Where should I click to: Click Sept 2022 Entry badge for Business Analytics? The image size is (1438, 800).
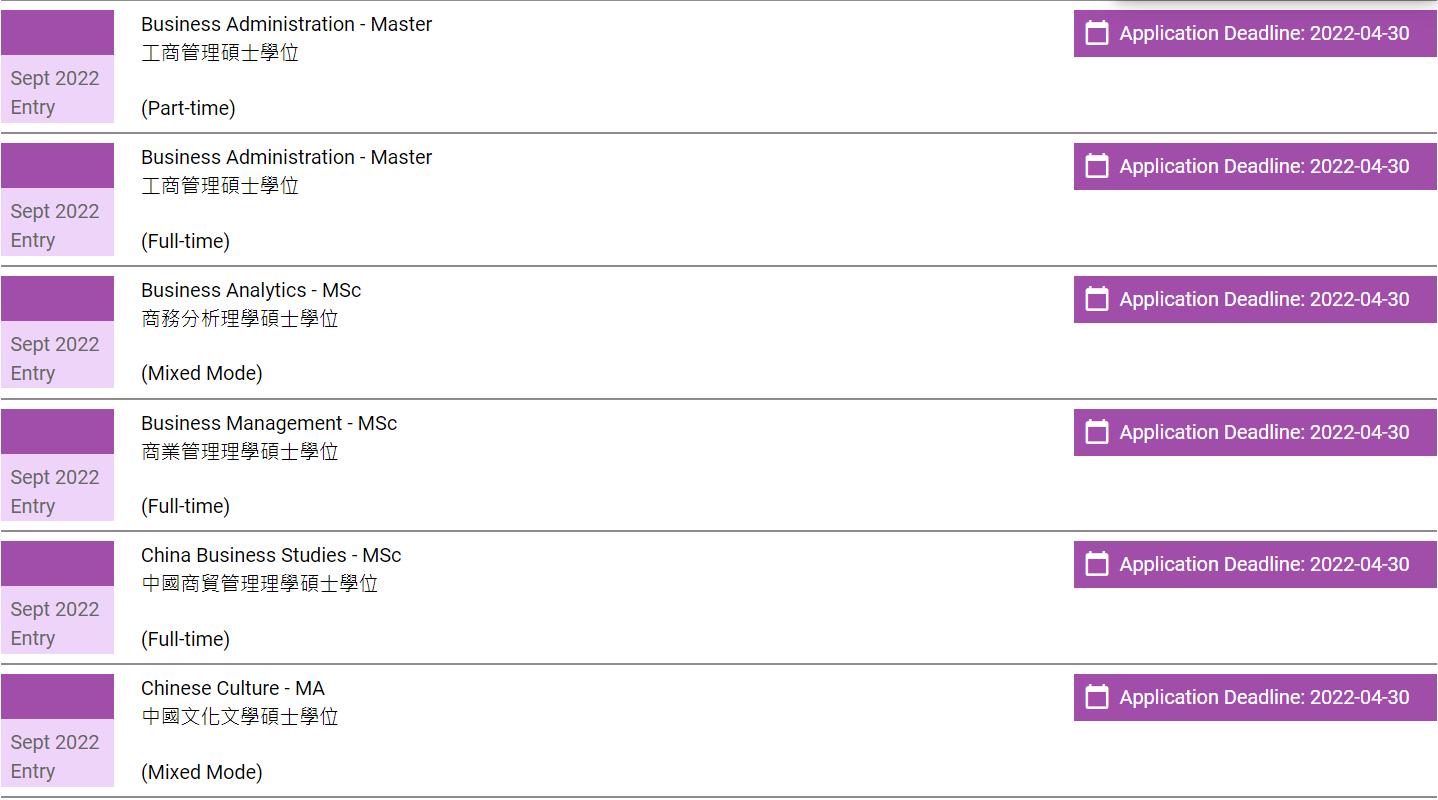[56, 357]
